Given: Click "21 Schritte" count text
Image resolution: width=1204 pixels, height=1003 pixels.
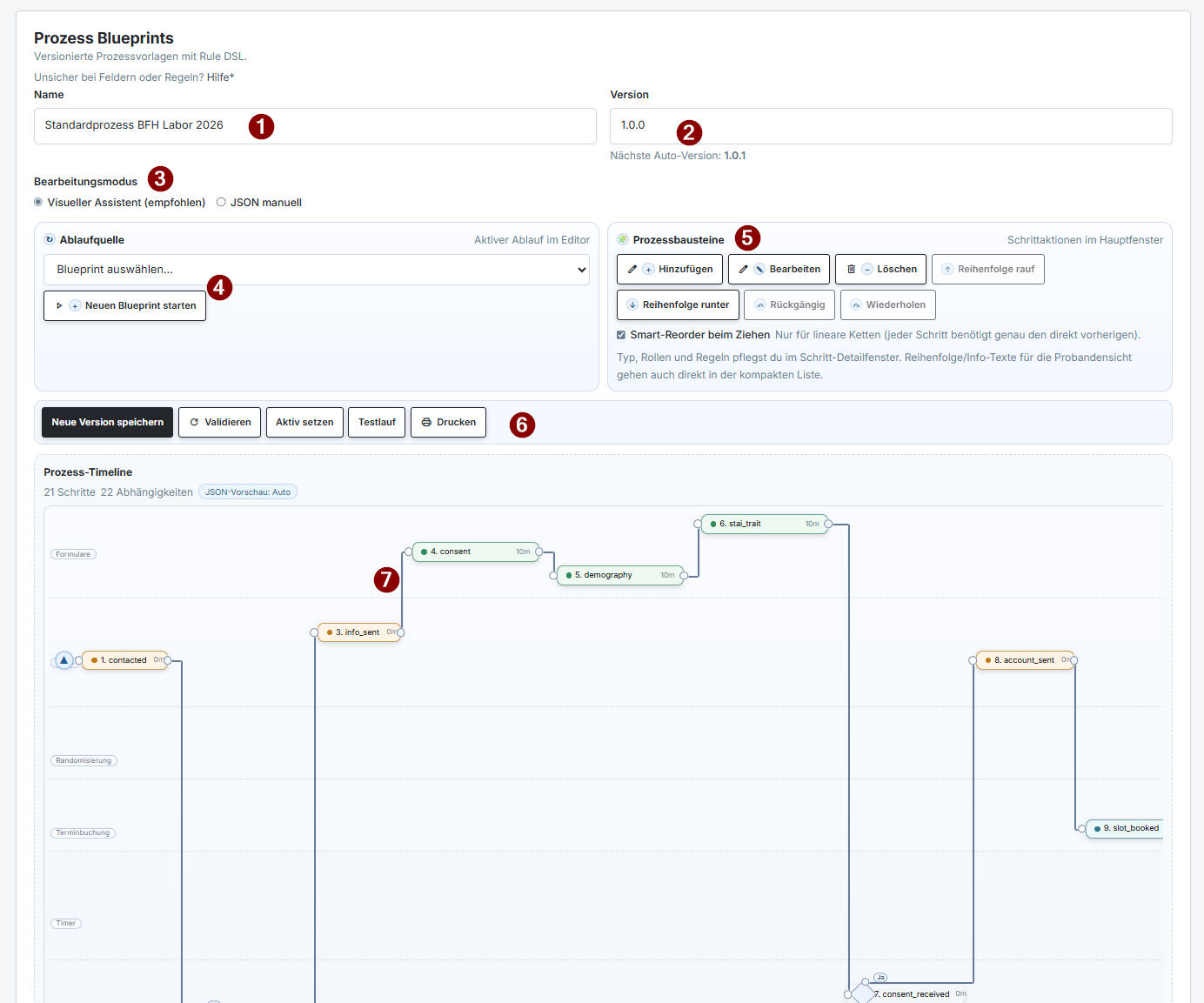Looking at the screenshot, I should [70, 492].
